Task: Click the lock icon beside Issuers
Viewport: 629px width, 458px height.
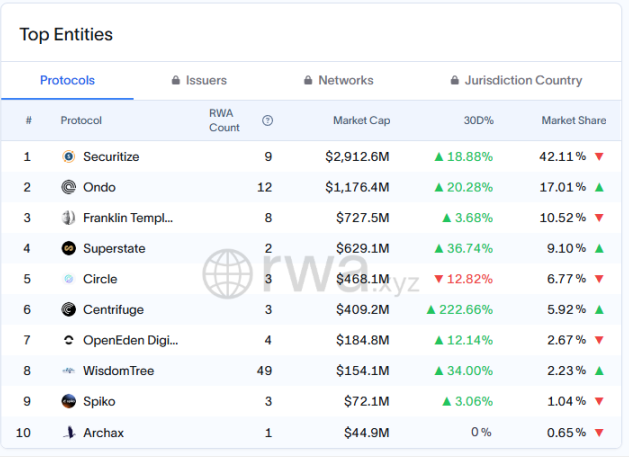Action: [176, 80]
